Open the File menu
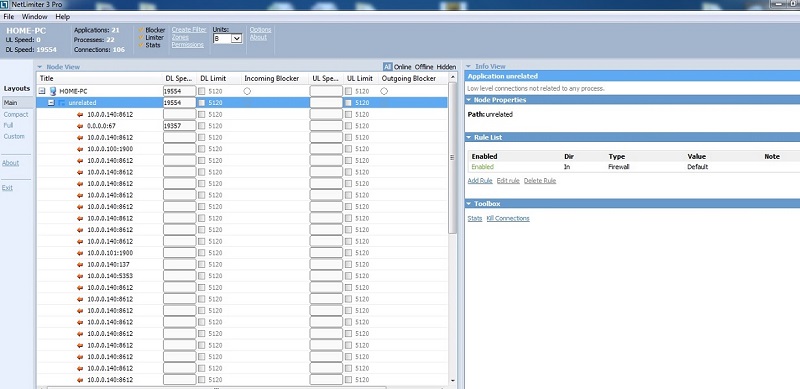The width and height of the screenshot is (800, 389). 9,17
